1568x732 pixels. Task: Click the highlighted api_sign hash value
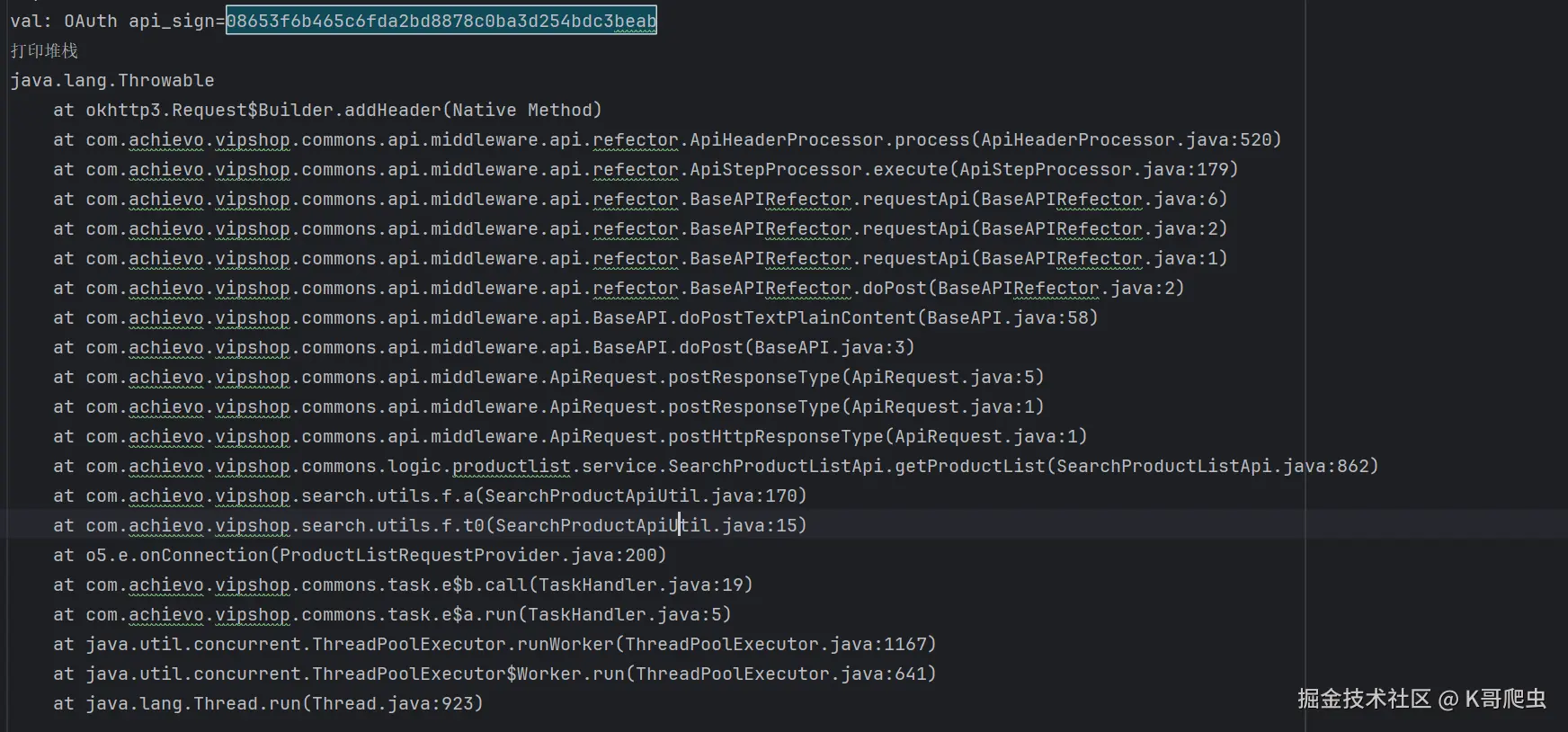click(441, 21)
